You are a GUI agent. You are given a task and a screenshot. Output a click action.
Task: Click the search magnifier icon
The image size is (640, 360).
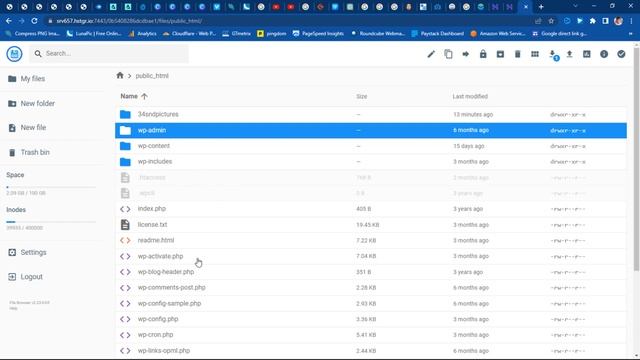38,53
